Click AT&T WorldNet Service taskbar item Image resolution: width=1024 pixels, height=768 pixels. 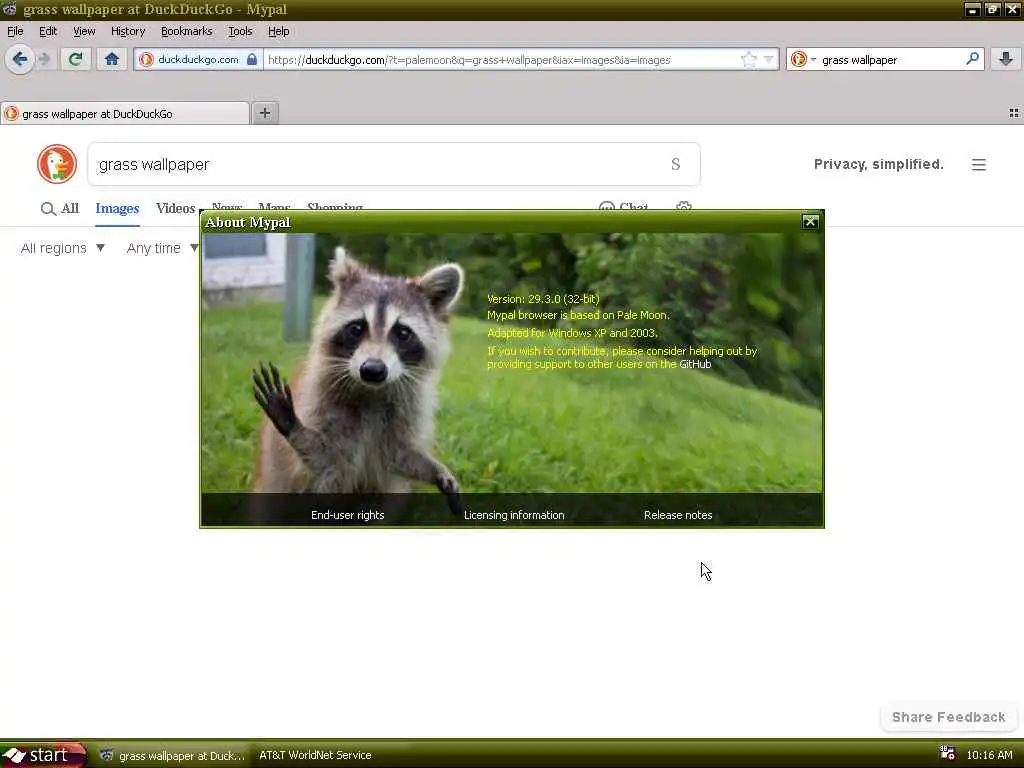pos(315,756)
